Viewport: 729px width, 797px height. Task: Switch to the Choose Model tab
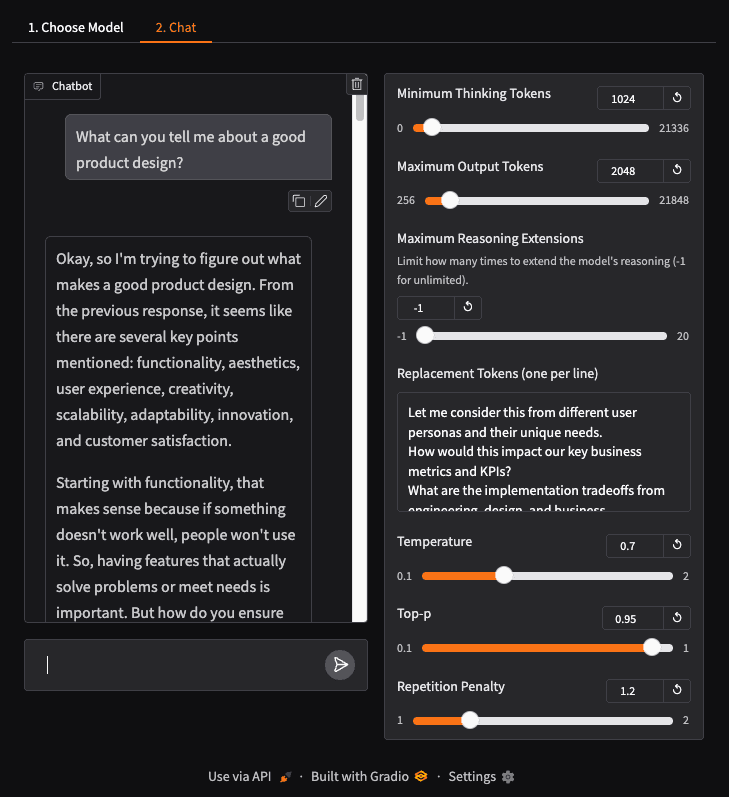click(x=76, y=27)
